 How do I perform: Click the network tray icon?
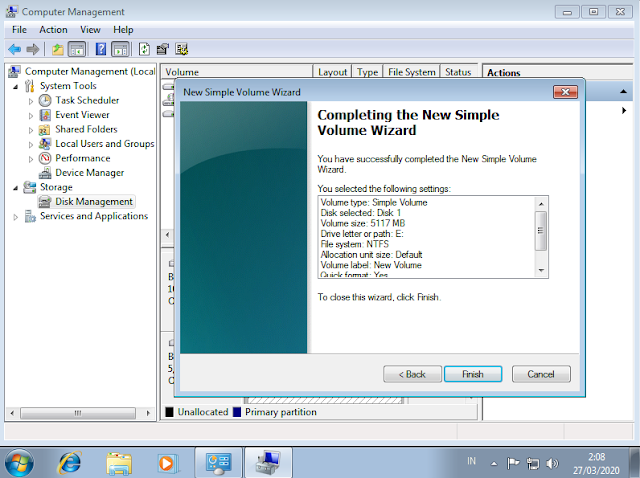click(532, 463)
